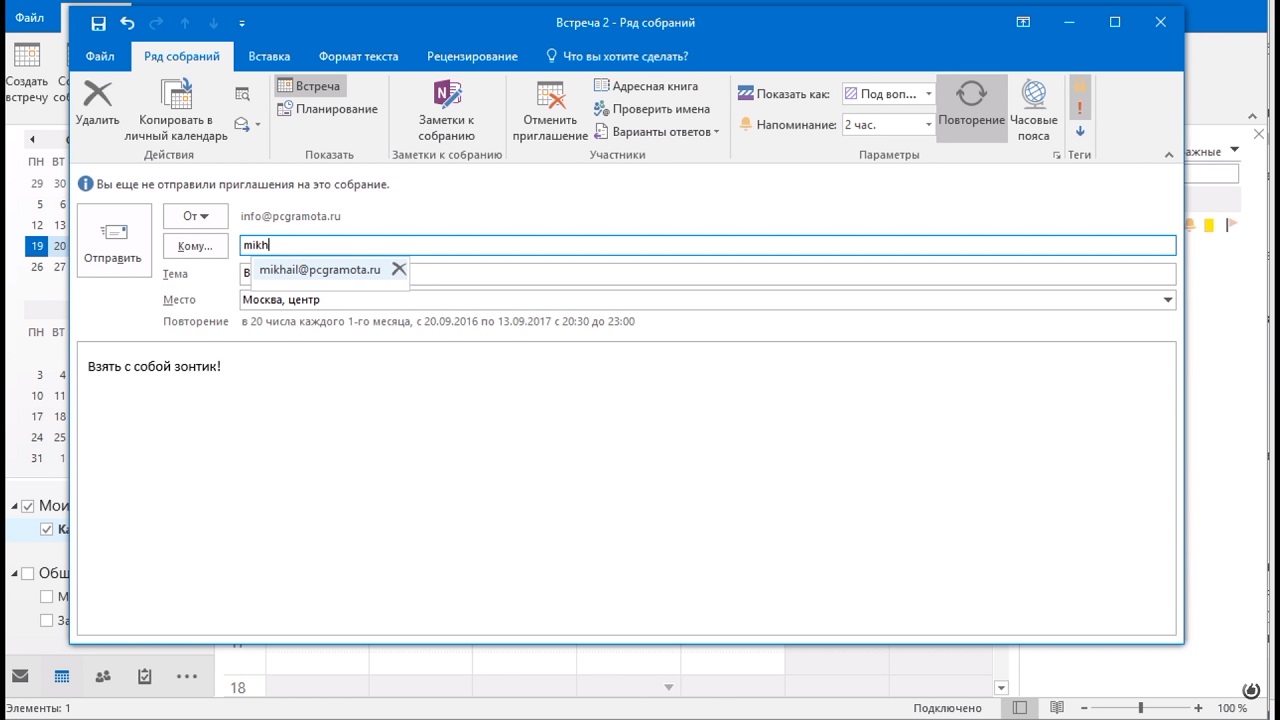Open Address book (Адресная книга)

tap(645, 86)
